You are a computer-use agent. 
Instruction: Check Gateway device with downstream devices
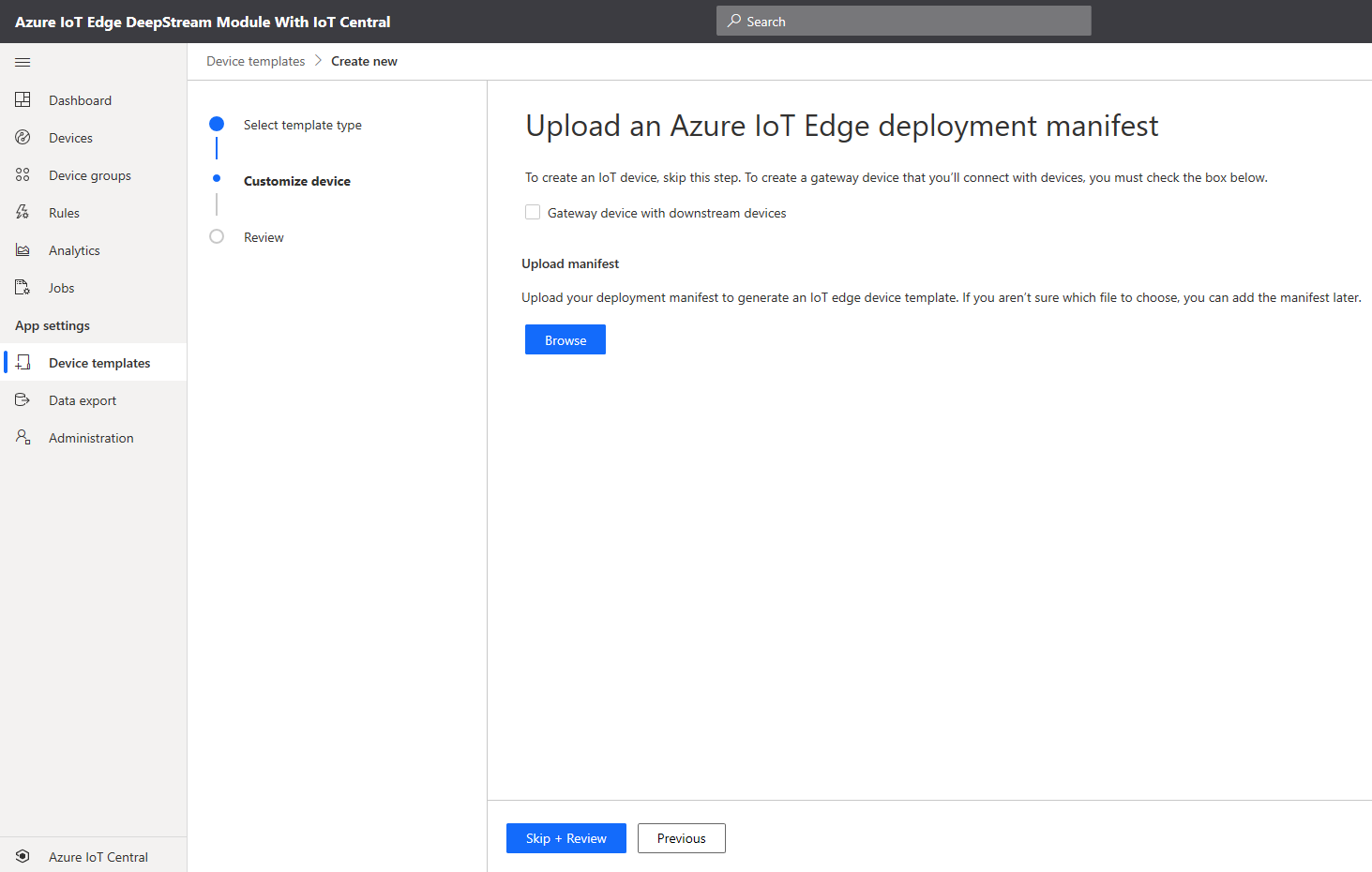(x=533, y=212)
